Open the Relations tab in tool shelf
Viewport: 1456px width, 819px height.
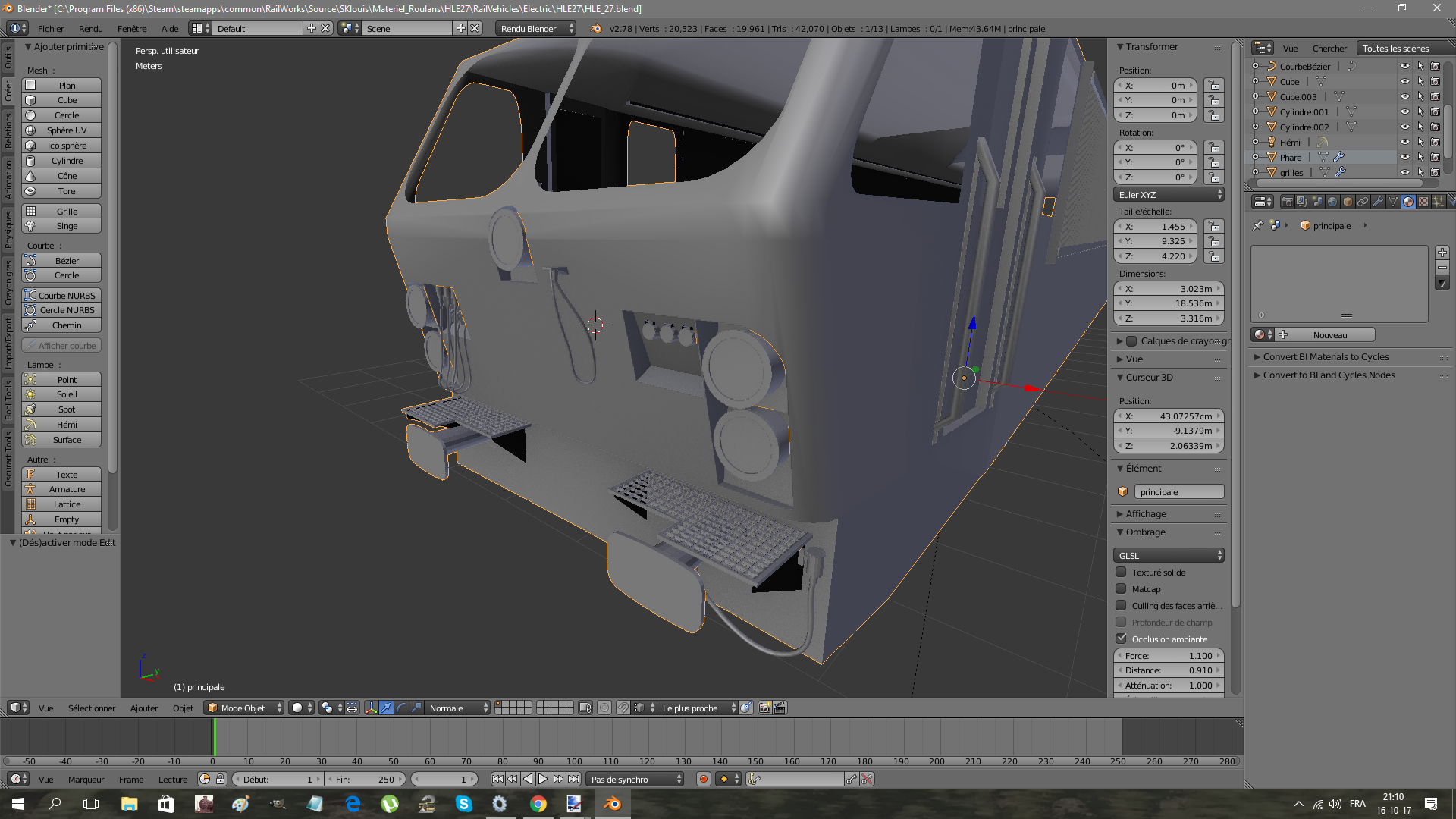coord(8,130)
